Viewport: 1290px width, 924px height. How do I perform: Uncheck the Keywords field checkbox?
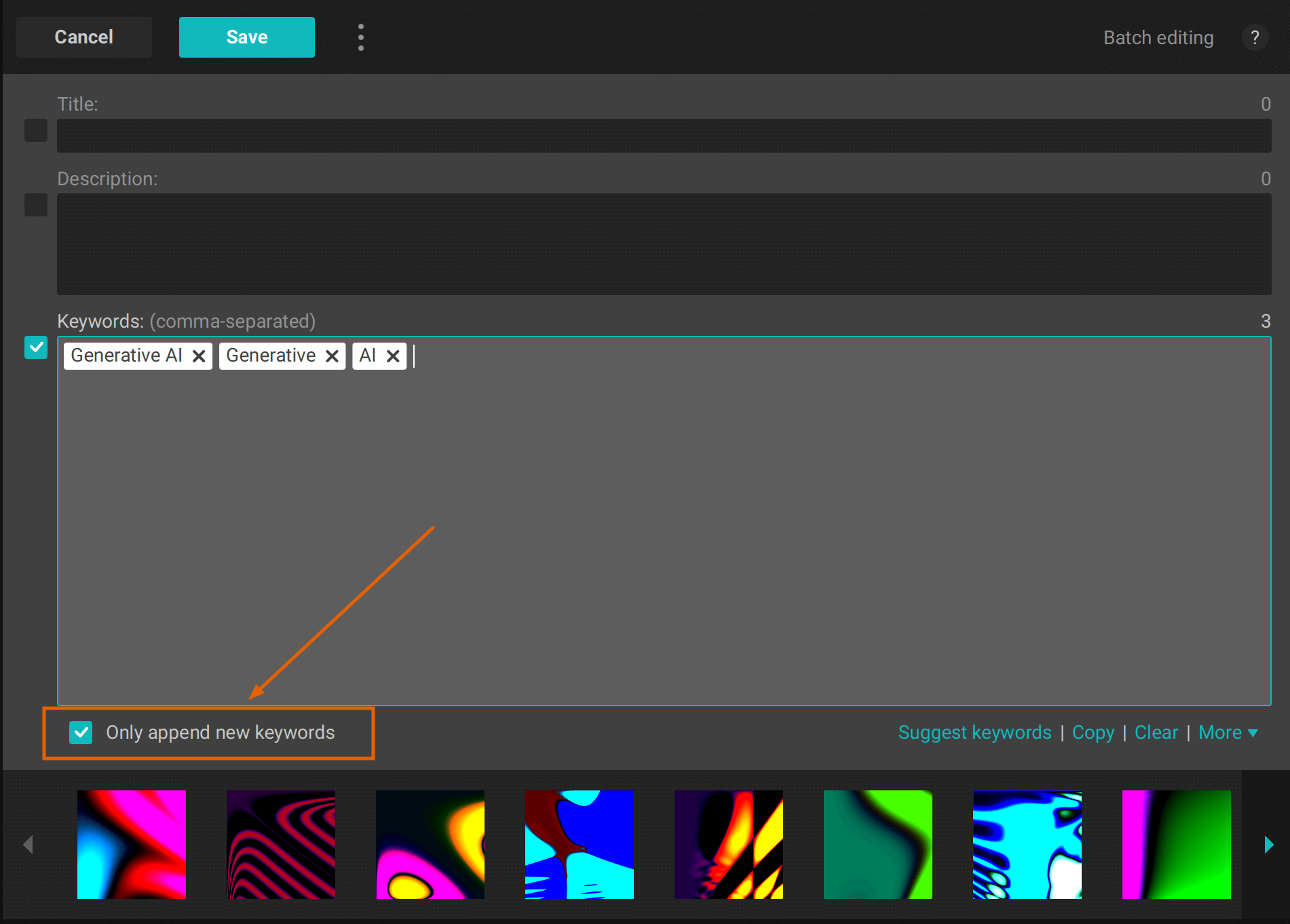click(36, 347)
